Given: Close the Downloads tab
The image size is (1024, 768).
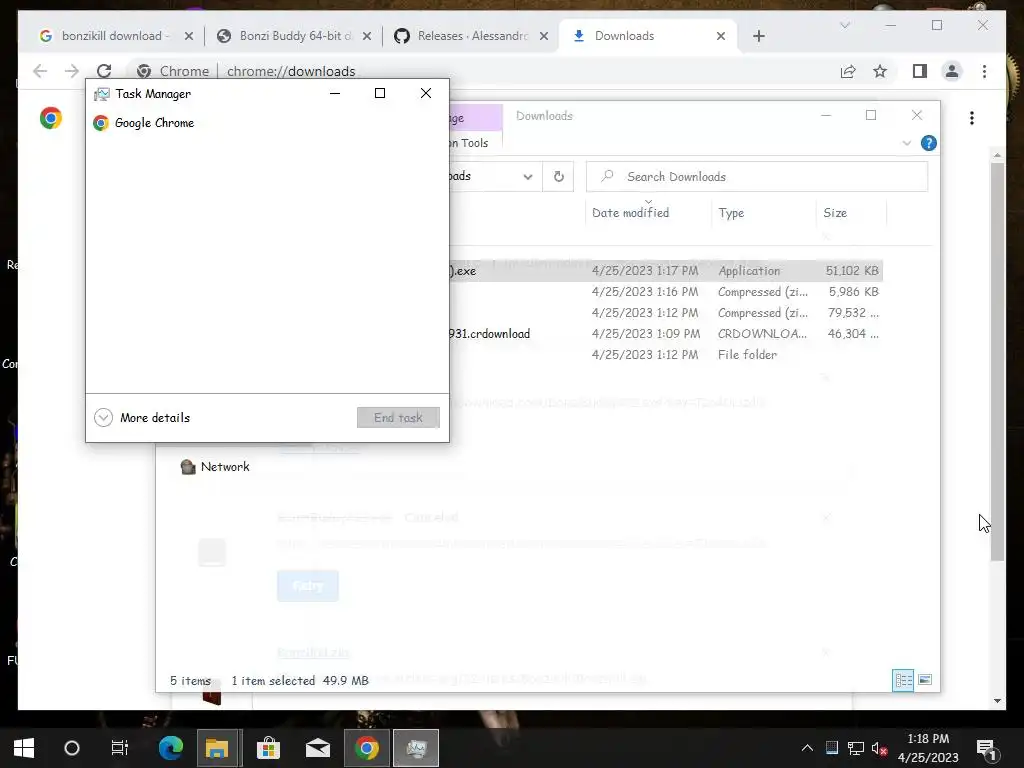Looking at the screenshot, I should (721, 36).
